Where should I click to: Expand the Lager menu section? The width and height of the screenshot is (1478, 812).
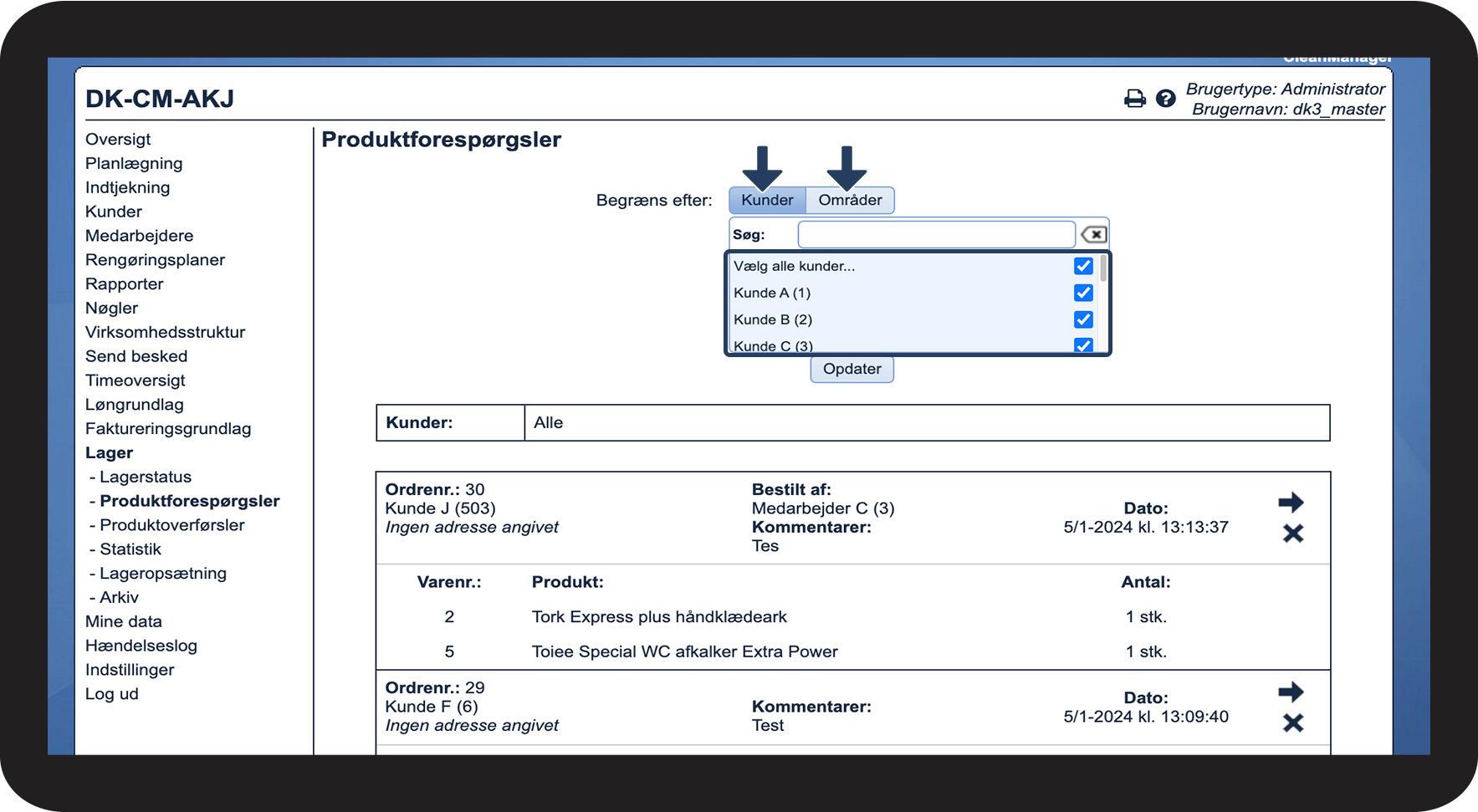(x=109, y=452)
